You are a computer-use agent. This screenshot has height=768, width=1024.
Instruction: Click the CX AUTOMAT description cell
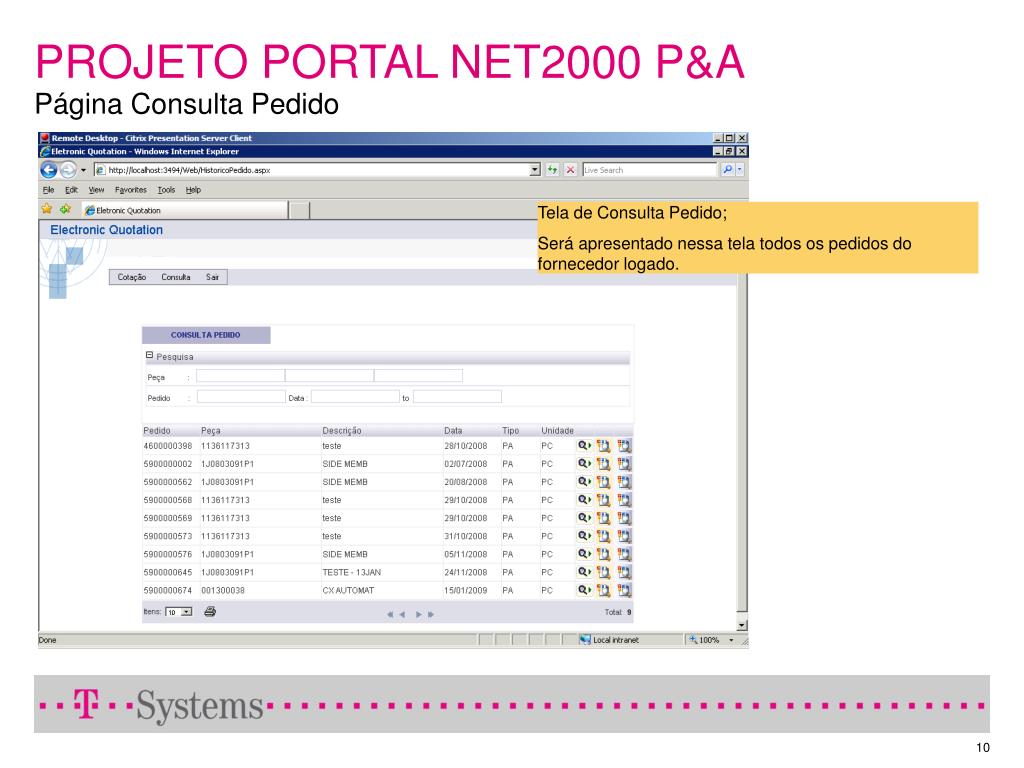click(x=348, y=590)
